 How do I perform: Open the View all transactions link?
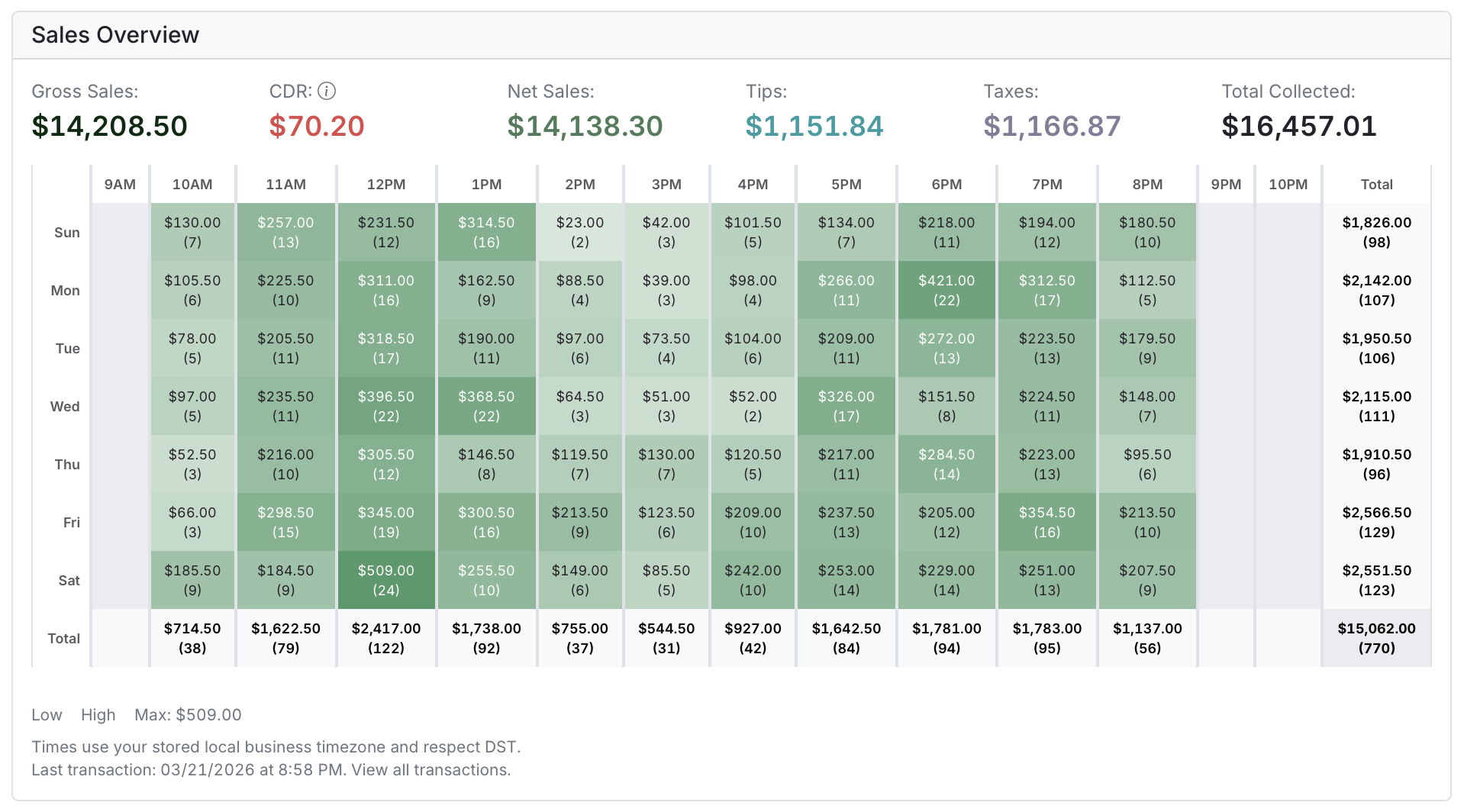point(429,769)
